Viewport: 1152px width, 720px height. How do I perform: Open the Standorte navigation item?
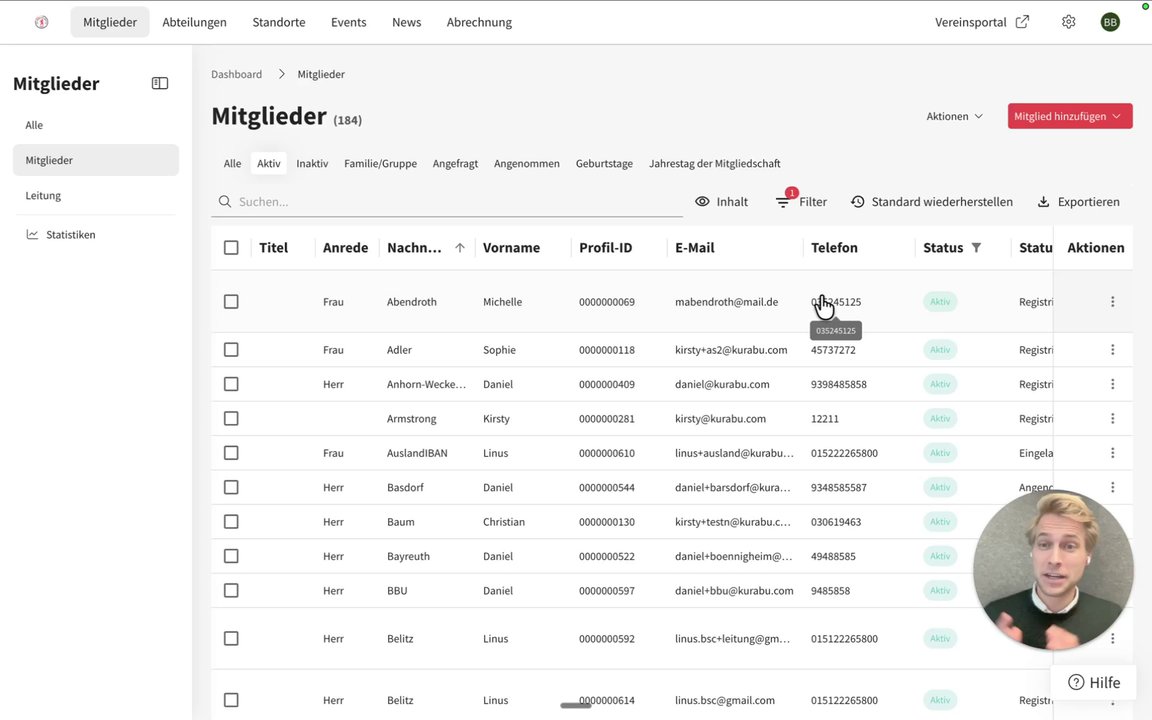tap(279, 22)
